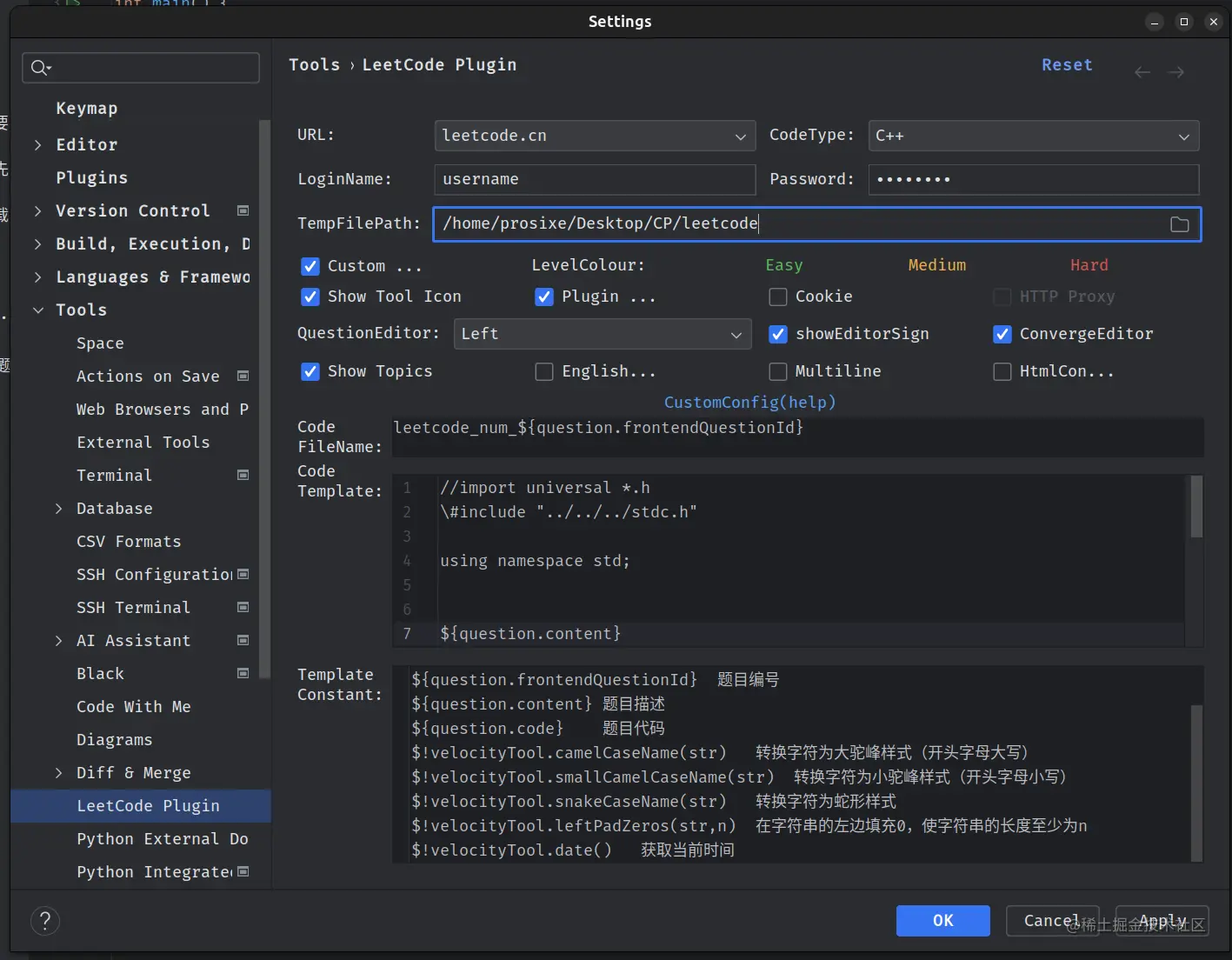This screenshot has height=960, width=1232.
Task: Click the Cancel button
Action: click(x=1052, y=921)
